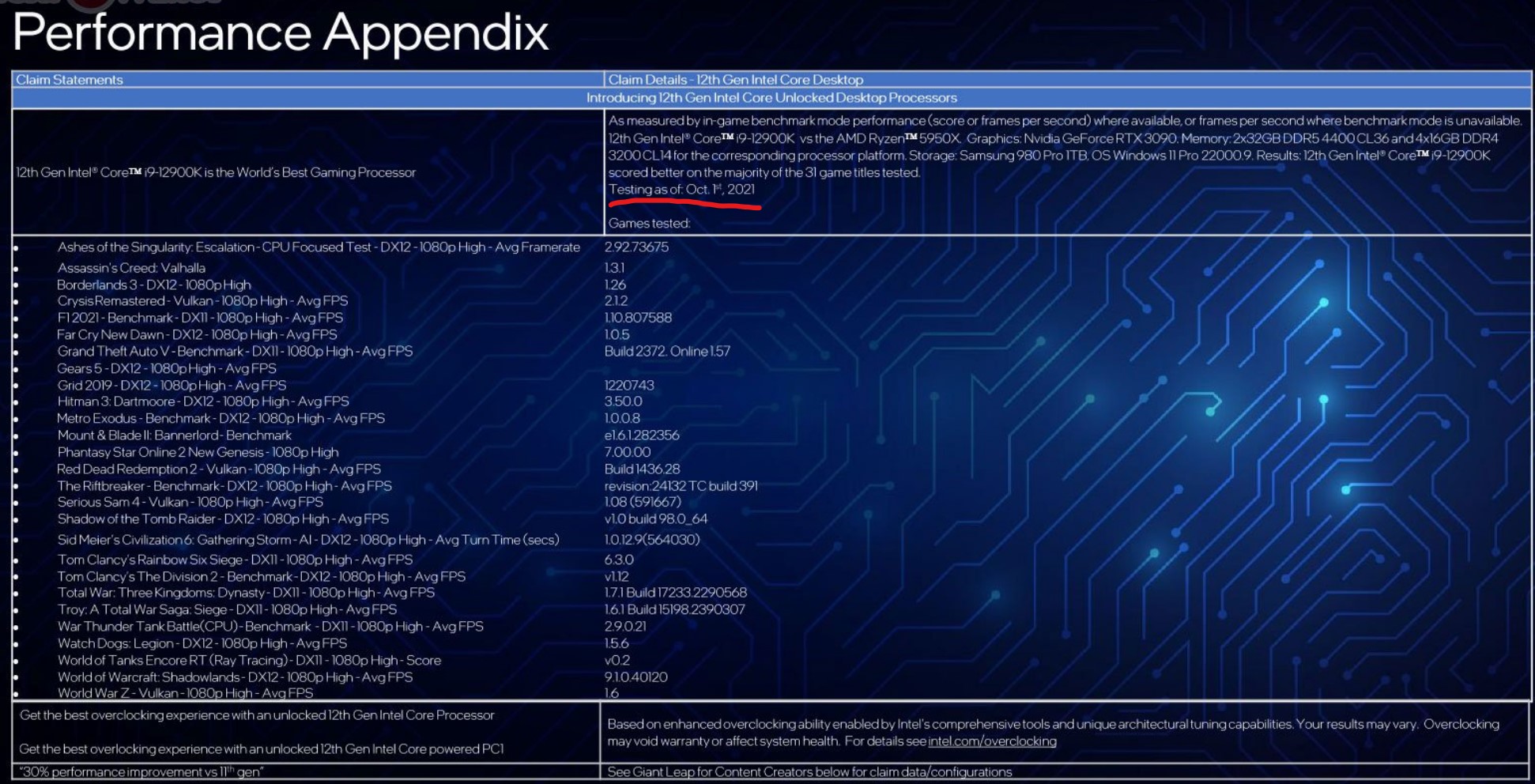1535x784 pixels.
Task: Click version value '1.0.12.9(564030)'
Action: click(x=652, y=540)
